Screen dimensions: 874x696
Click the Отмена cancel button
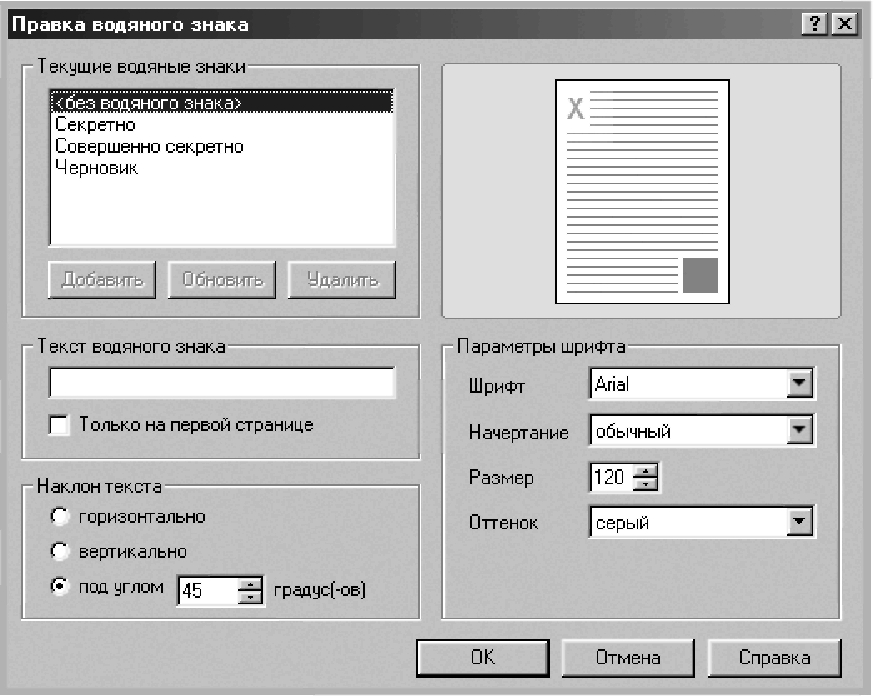(x=627, y=657)
